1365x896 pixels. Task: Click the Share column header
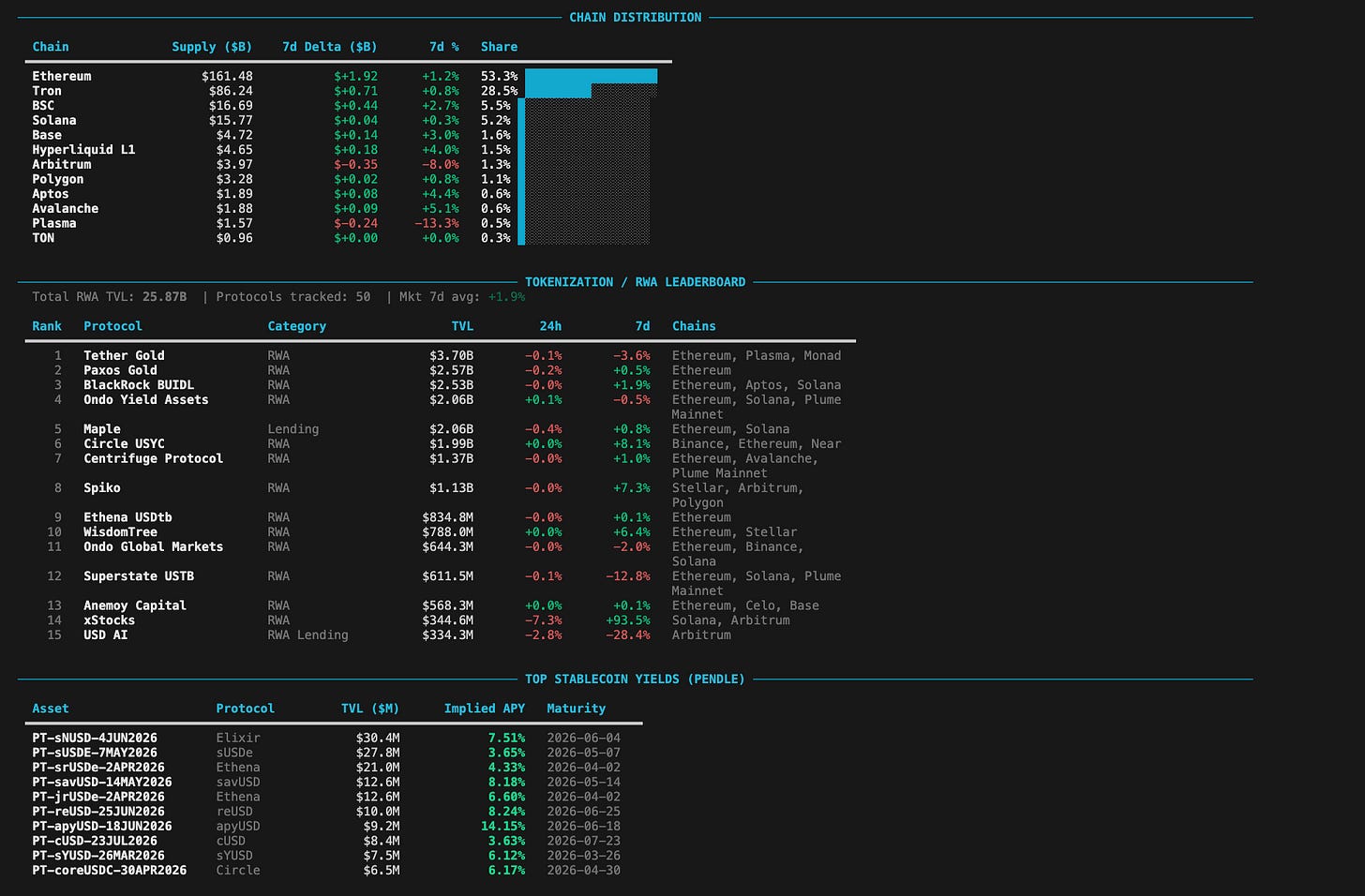click(x=499, y=47)
